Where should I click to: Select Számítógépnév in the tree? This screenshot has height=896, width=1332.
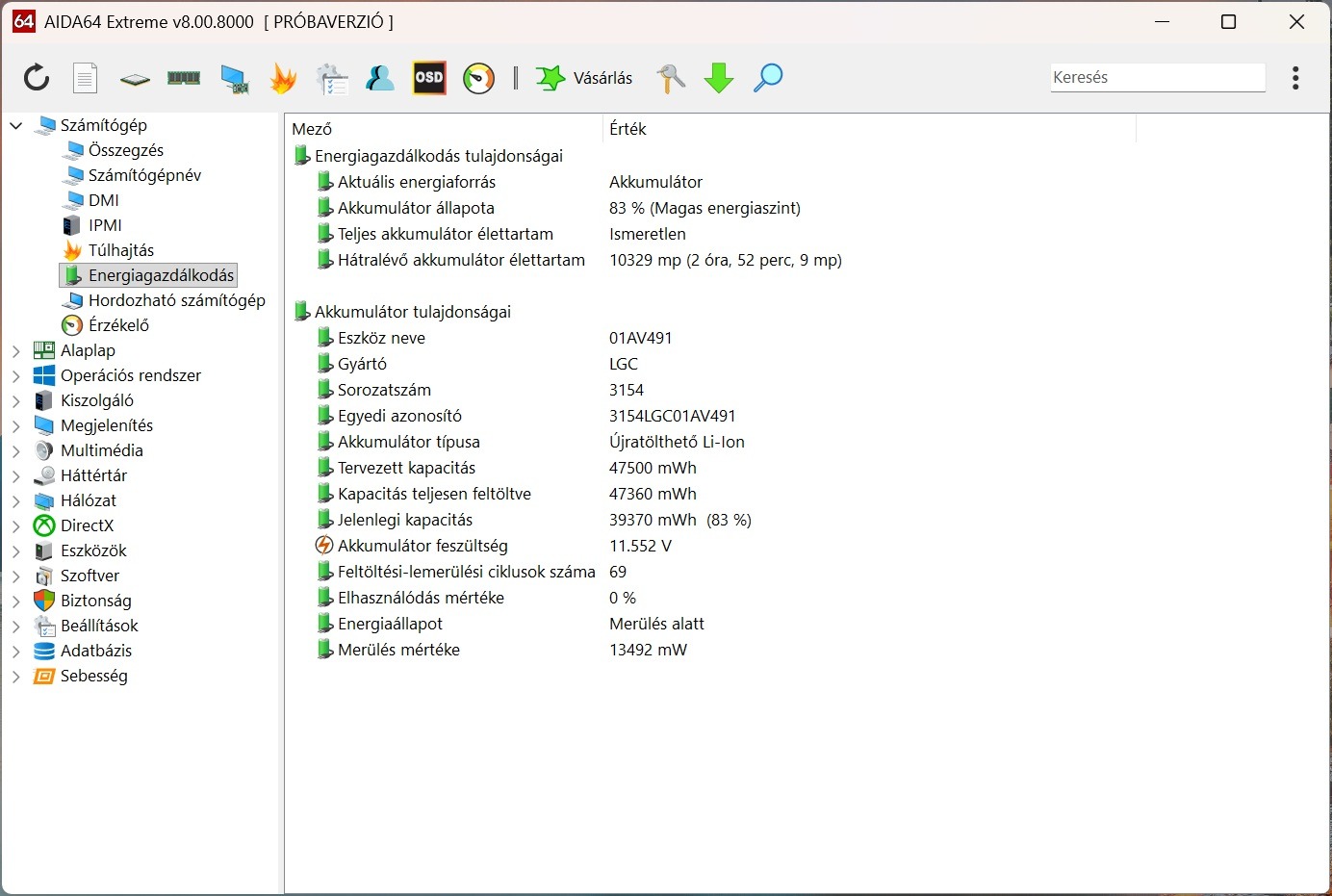[x=144, y=175]
